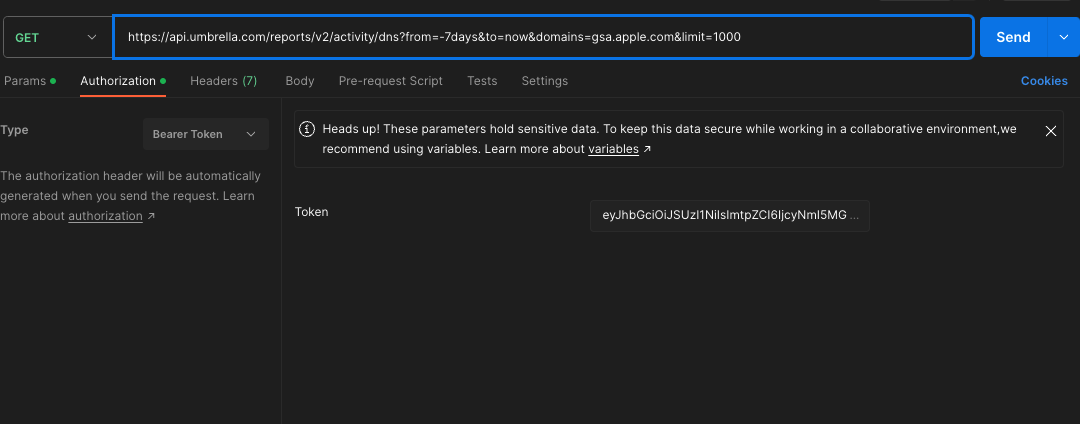This screenshot has height=424, width=1080.
Task: Open the Bearer Token type dropdown
Action: (206, 134)
